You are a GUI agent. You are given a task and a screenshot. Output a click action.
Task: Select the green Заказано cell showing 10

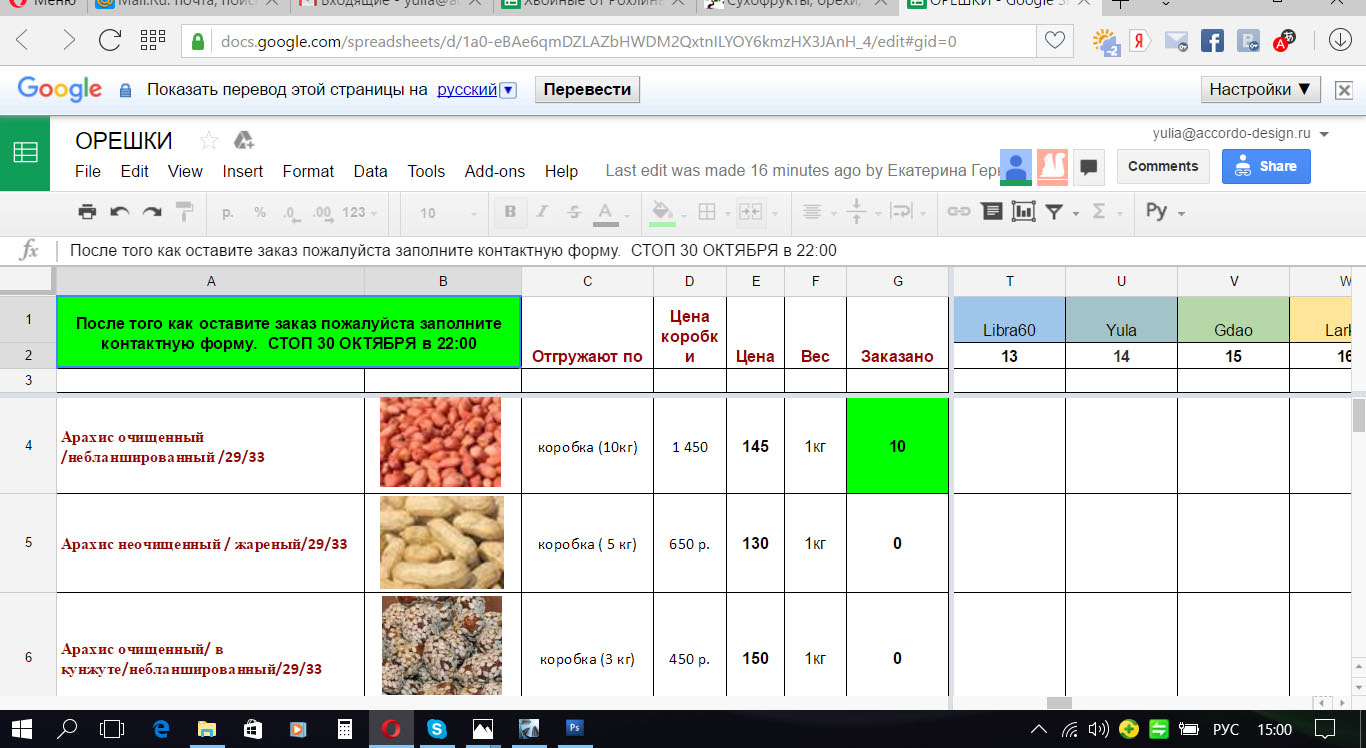897,446
